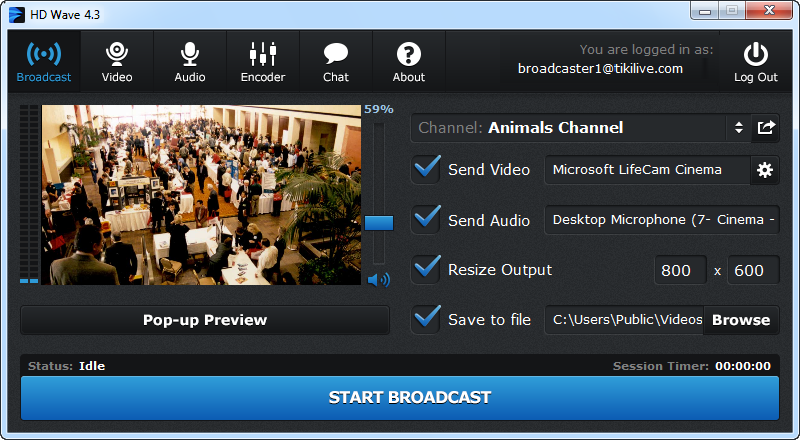Click the video preview thumbnail
This screenshot has width=800, height=440.
click(x=201, y=195)
